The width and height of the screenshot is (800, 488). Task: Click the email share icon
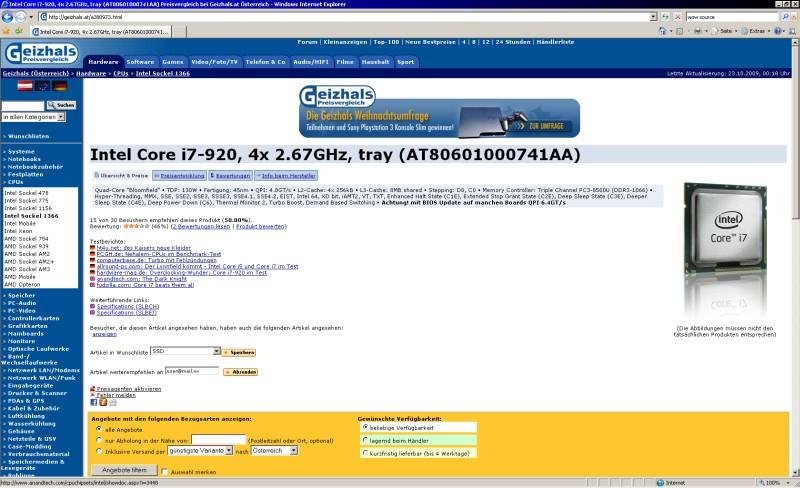pos(113,402)
